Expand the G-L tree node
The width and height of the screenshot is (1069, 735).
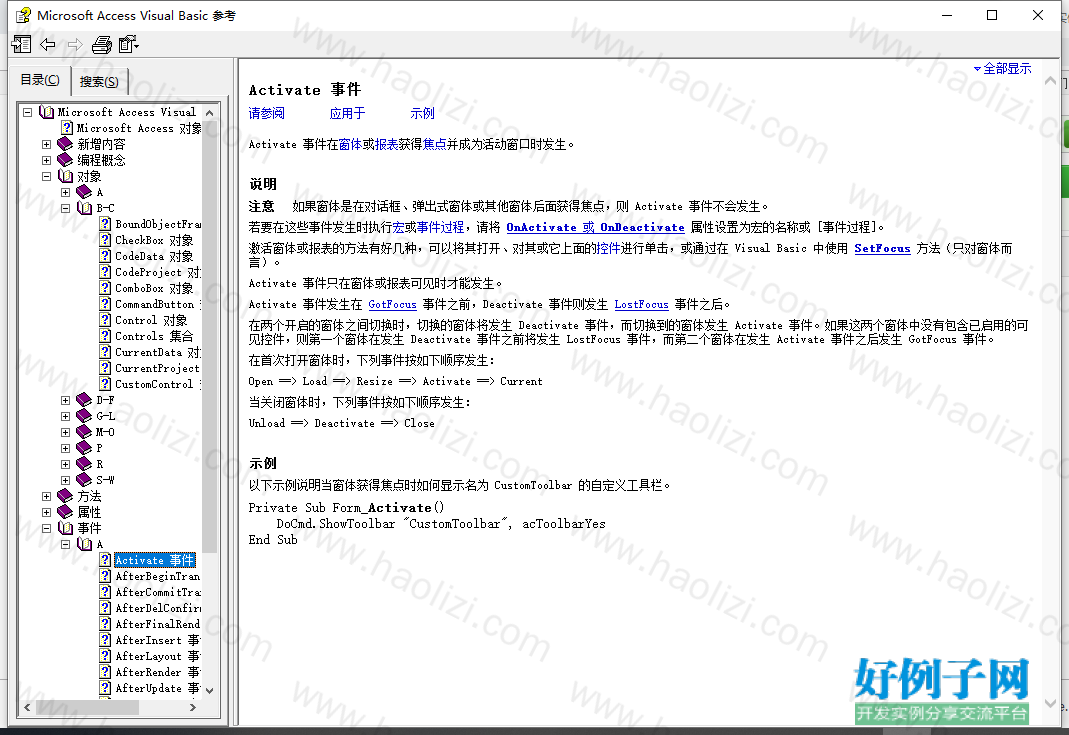point(65,416)
